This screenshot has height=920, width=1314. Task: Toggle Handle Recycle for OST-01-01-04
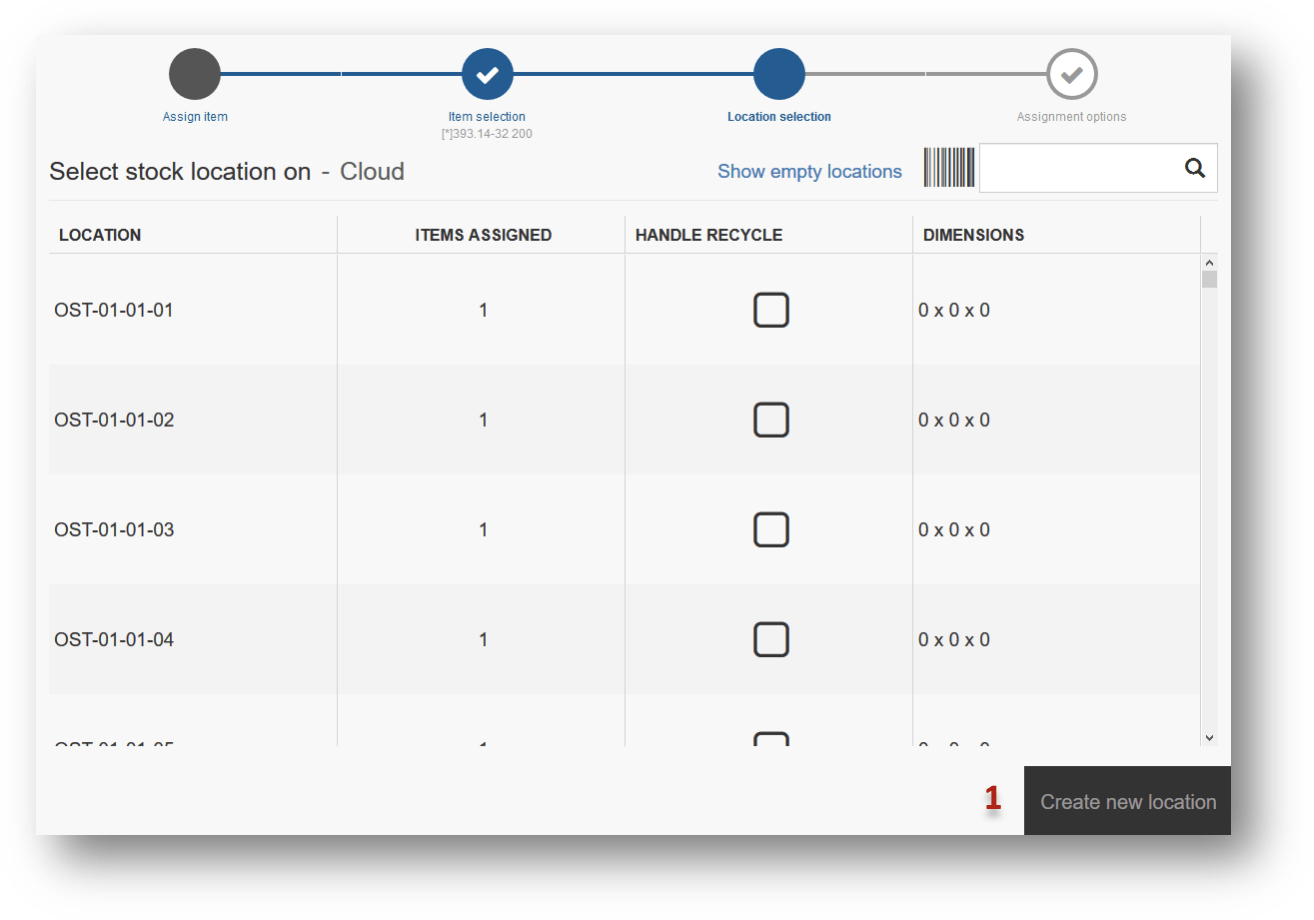click(x=771, y=639)
